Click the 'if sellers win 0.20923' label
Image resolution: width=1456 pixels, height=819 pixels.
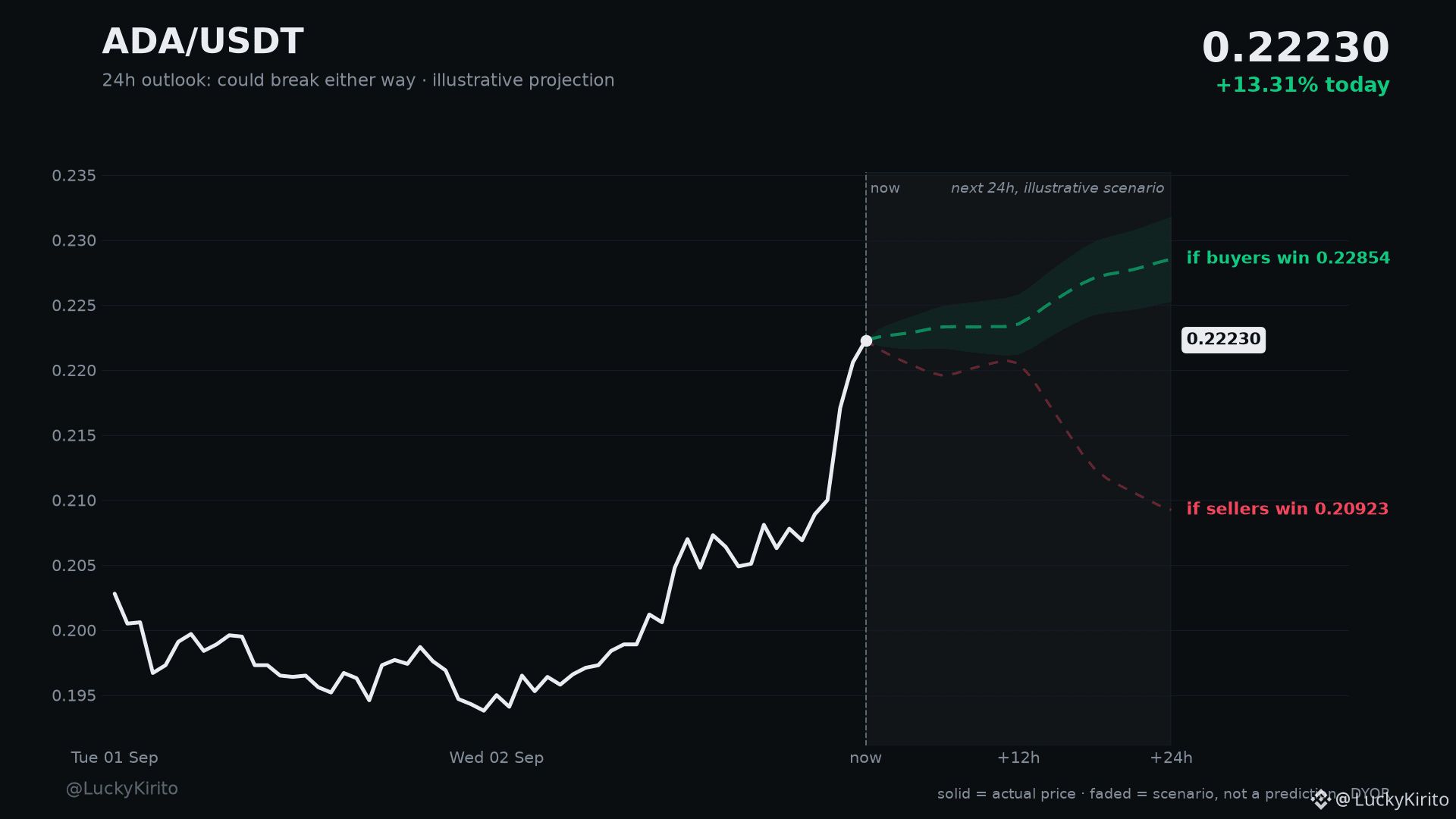[x=1287, y=509]
